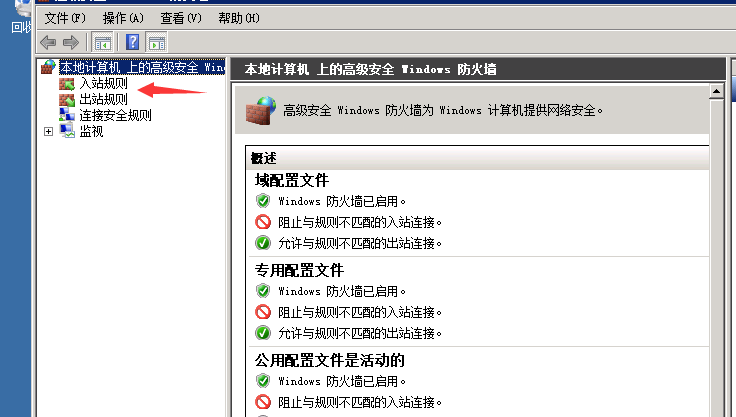Image resolution: width=736 pixels, height=417 pixels.
Task: Click 允许与规则不匹配的出站连接 under 域配置文件
Action: coord(360,243)
